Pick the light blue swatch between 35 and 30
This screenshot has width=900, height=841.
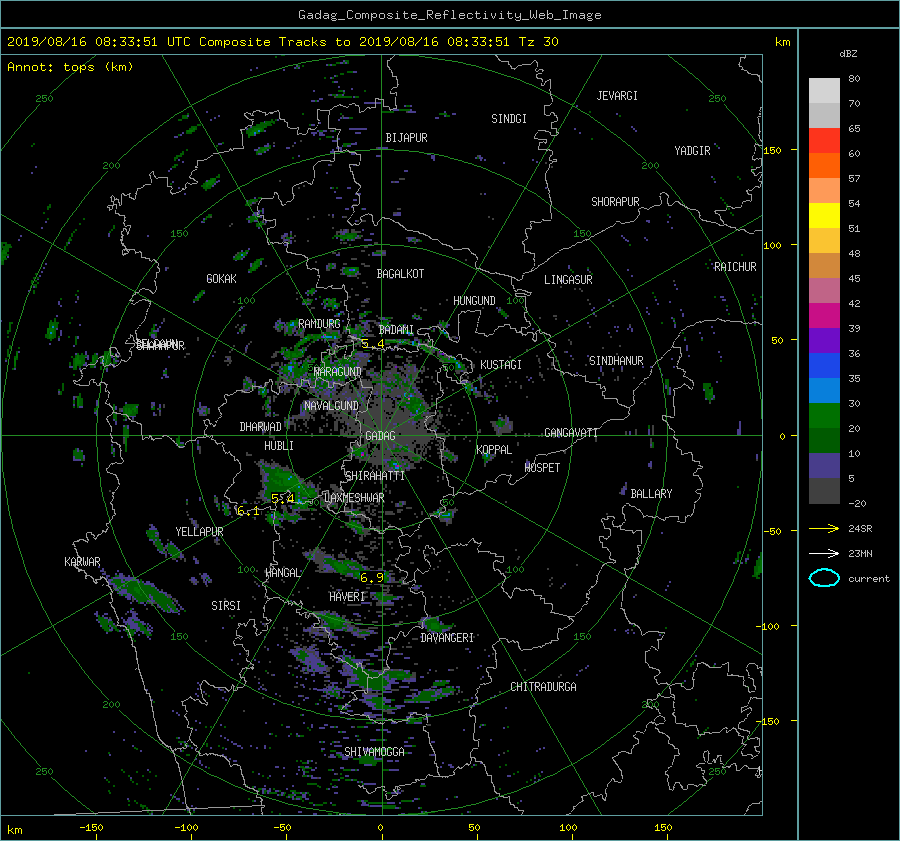pos(824,390)
